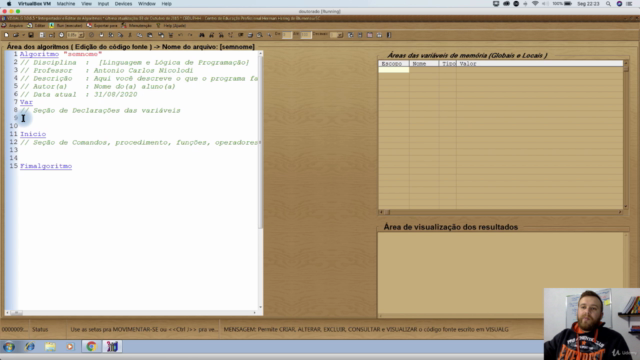
Task: Click the highlighted first Escopo cell
Action: point(393,70)
